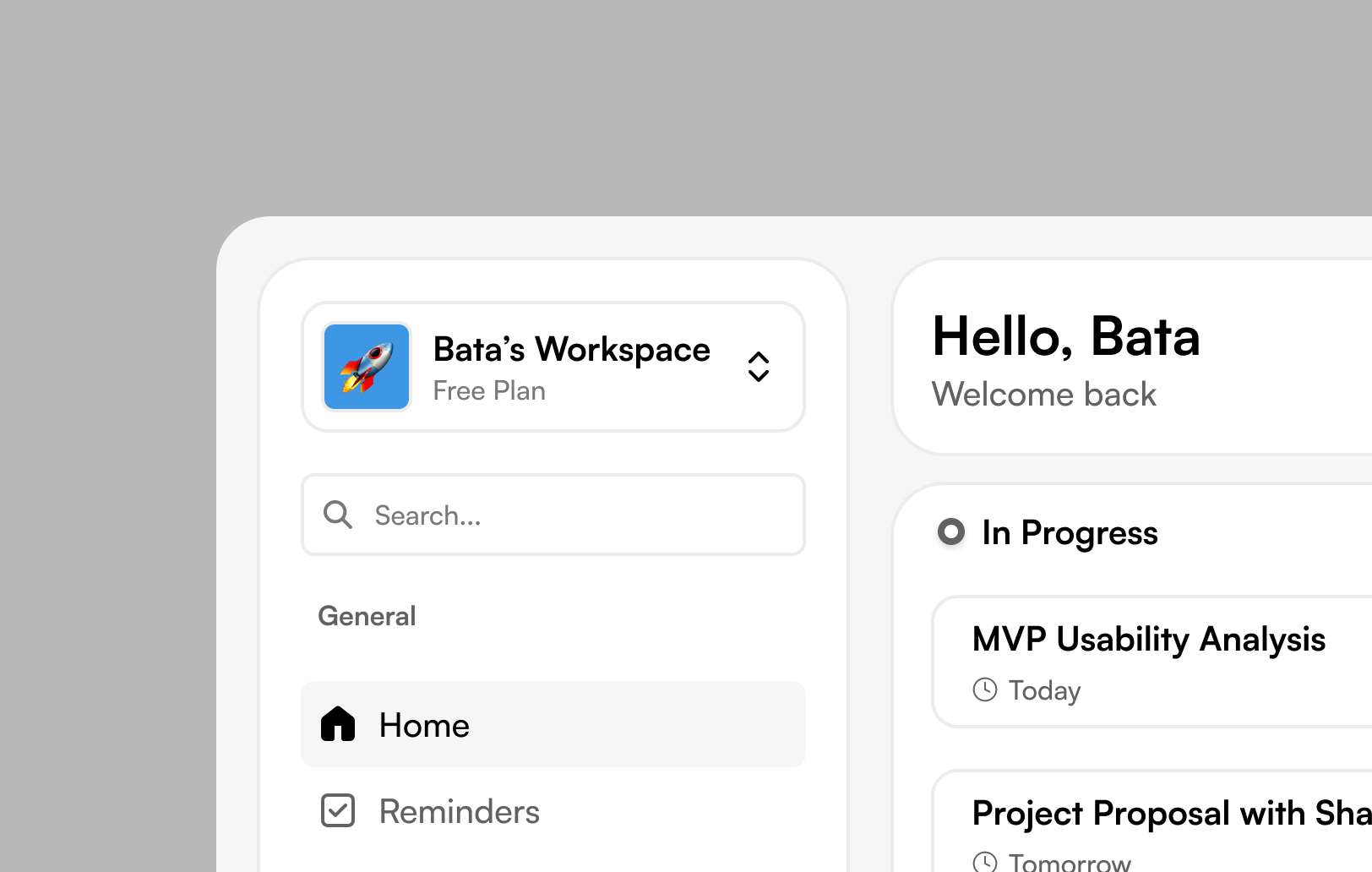Click the search magnifier icon
Viewport: 1372px width, 872px height.
(x=338, y=515)
